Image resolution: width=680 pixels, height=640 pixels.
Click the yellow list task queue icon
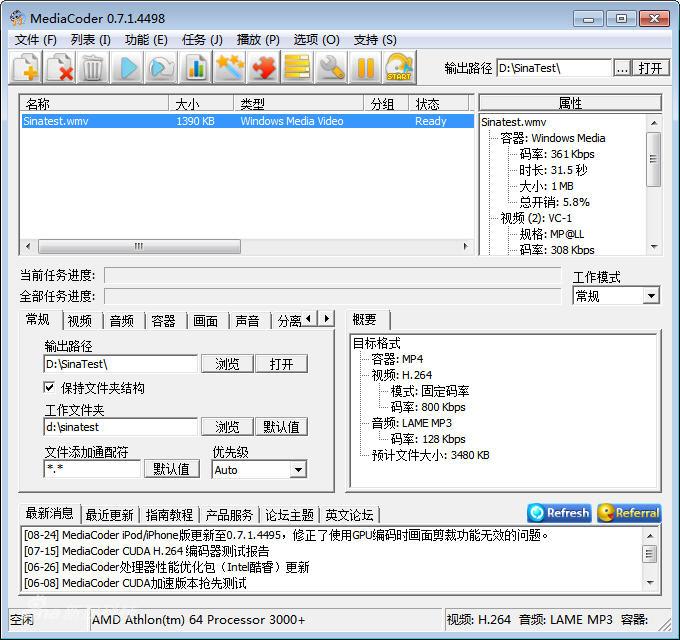pos(297,67)
